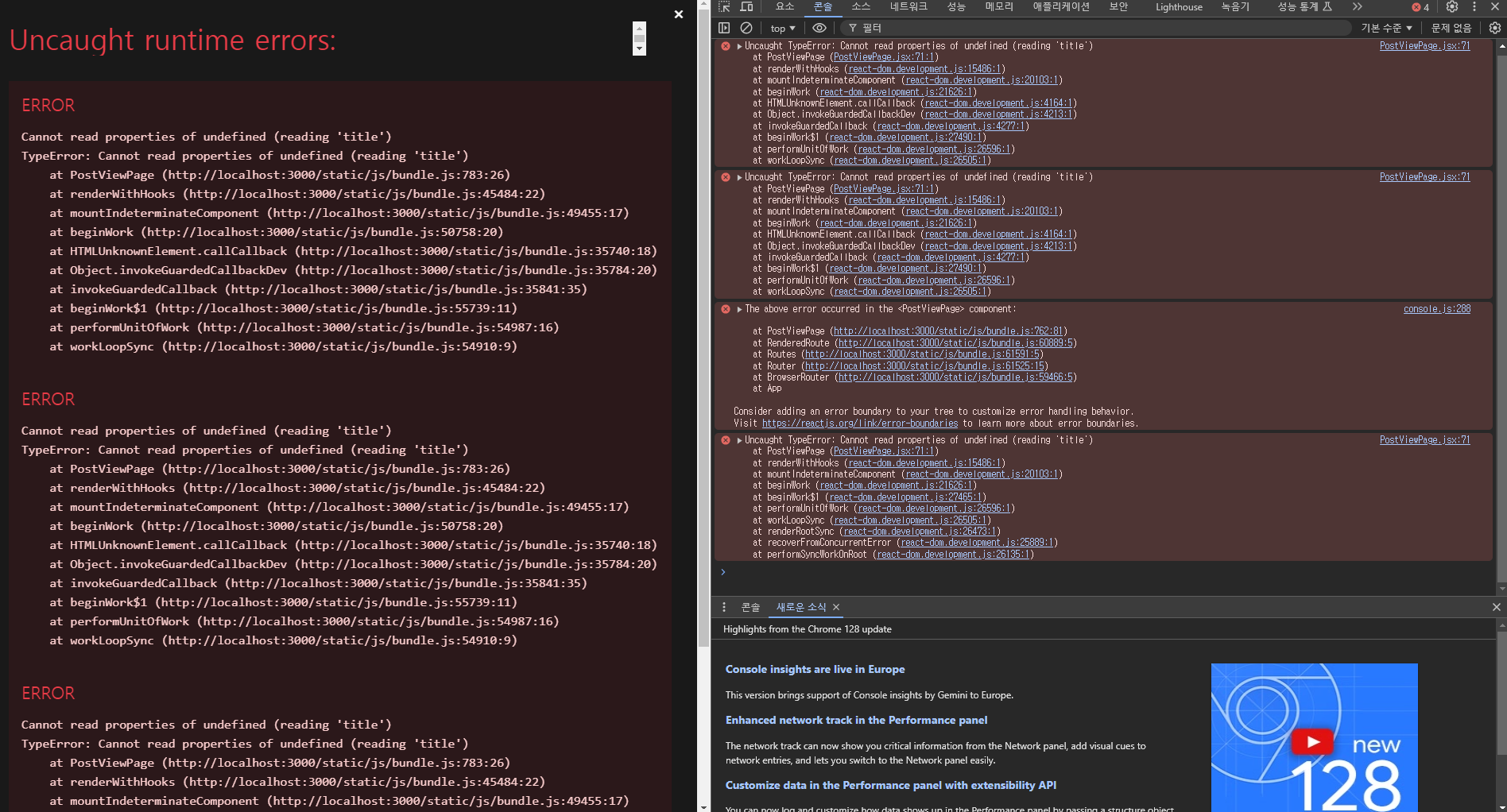The height and width of the screenshot is (812, 1507).
Task: Open the DevTools three-dot customize menu
Action: pos(1474,6)
